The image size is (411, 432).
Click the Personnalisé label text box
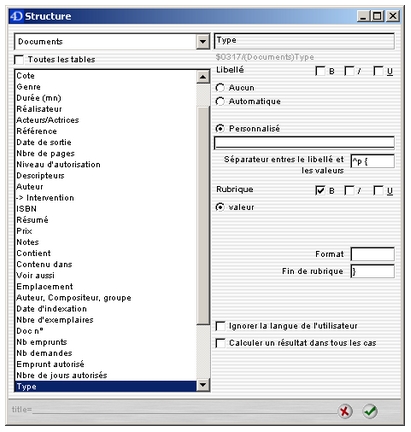(304, 142)
